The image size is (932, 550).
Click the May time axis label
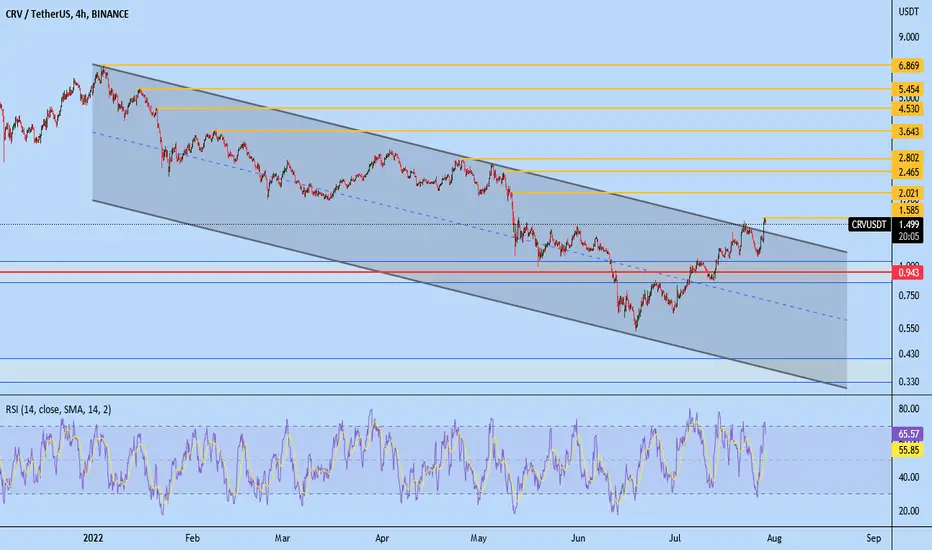478,538
